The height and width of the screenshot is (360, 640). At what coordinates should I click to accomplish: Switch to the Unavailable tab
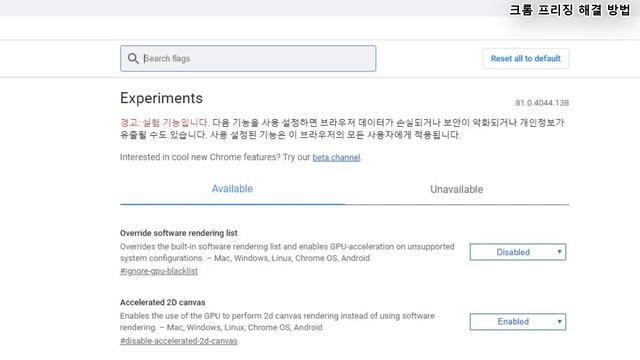456,189
